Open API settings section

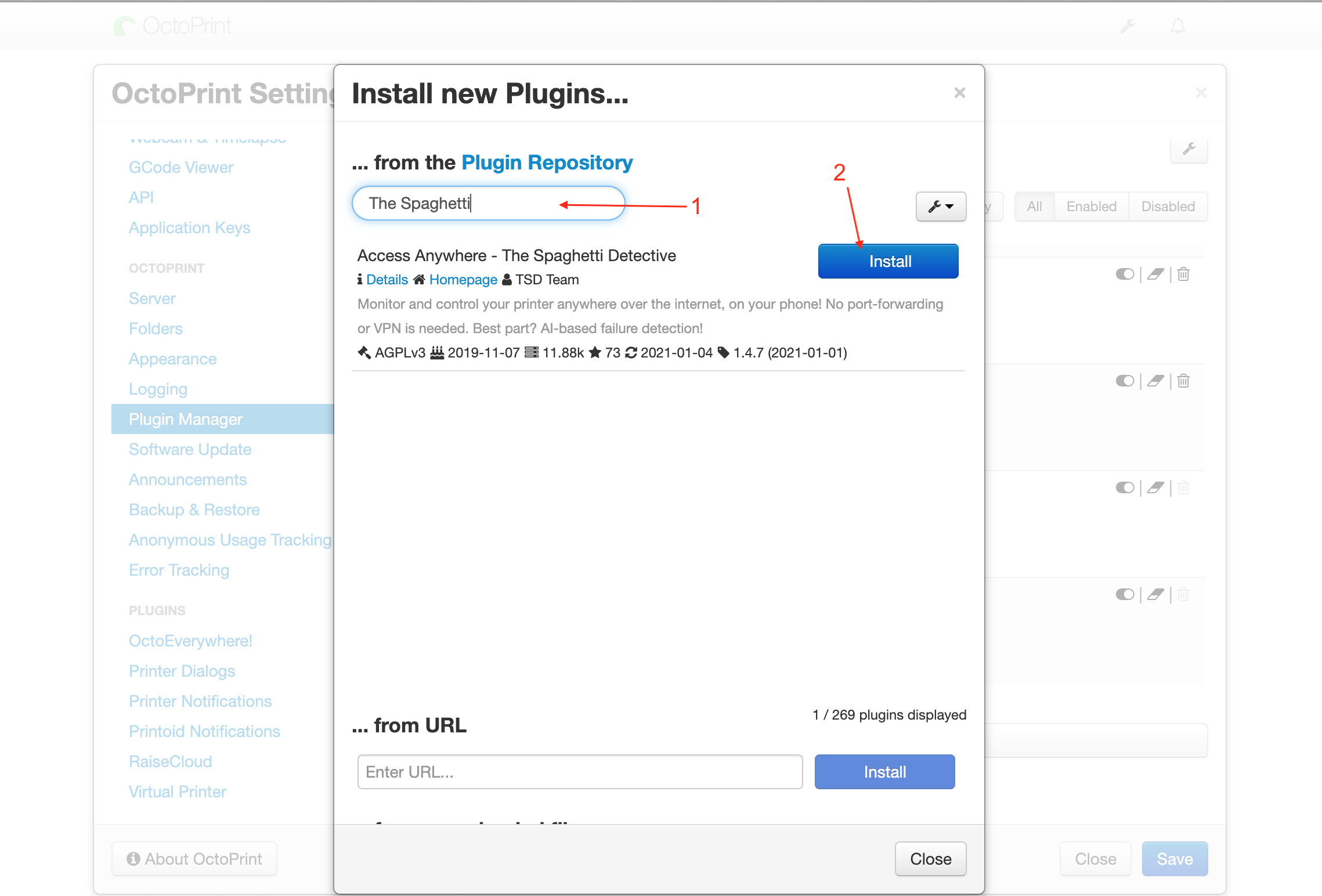(x=141, y=197)
